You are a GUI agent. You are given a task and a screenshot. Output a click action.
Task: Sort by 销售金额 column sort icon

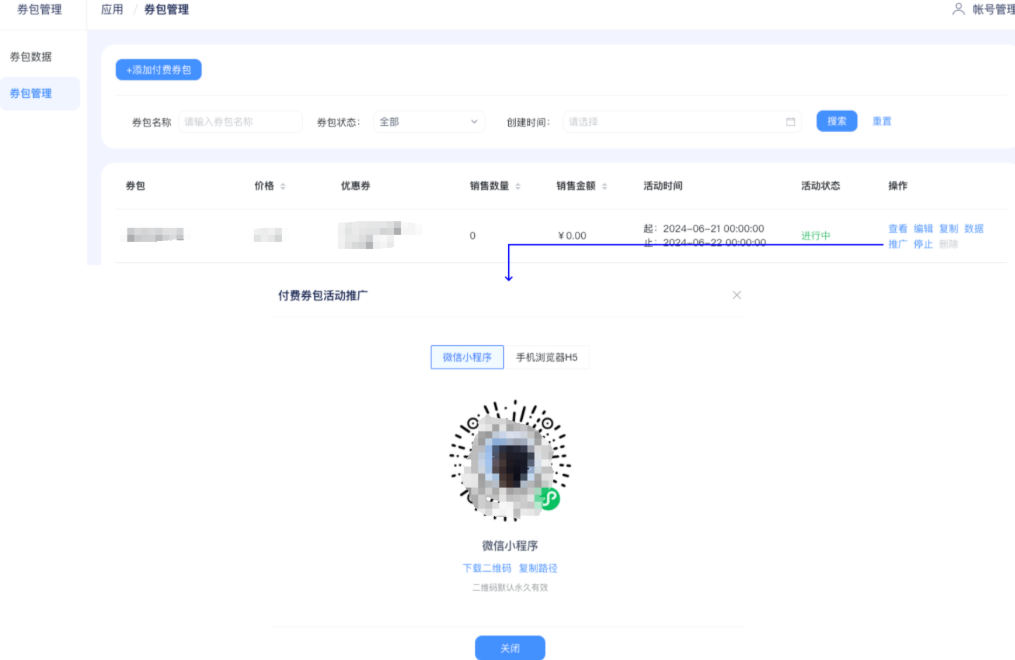(x=604, y=187)
